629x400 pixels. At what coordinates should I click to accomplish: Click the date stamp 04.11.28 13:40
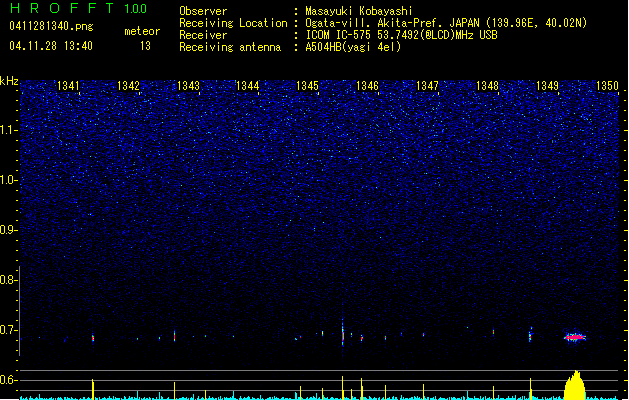pyautogui.click(x=51, y=46)
